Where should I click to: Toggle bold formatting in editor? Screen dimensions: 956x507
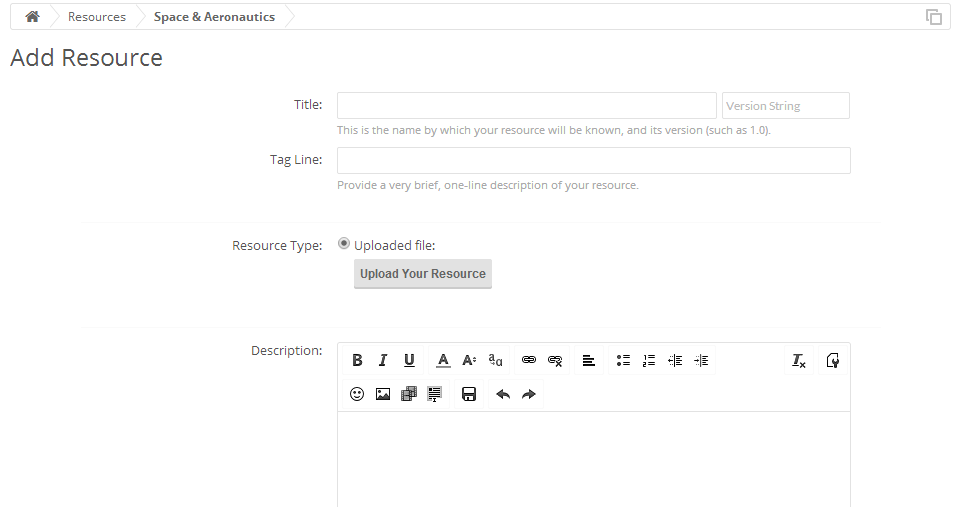point(357,360)
